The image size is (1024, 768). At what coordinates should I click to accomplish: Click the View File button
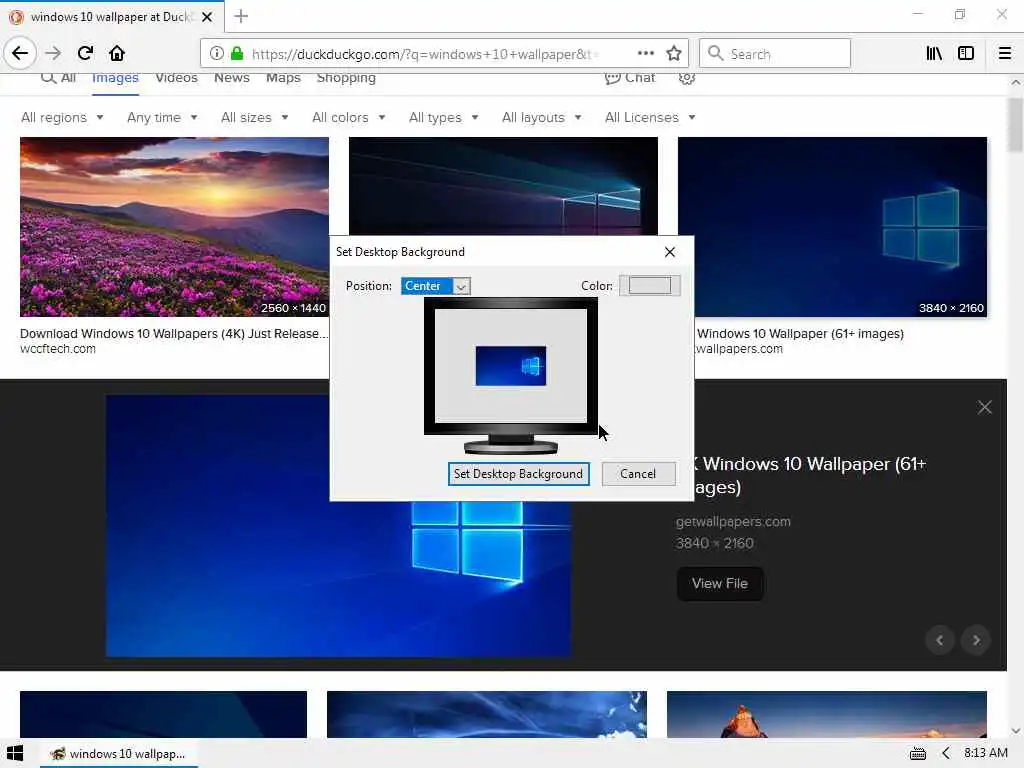pyautogui.click(x=720, y=584)
